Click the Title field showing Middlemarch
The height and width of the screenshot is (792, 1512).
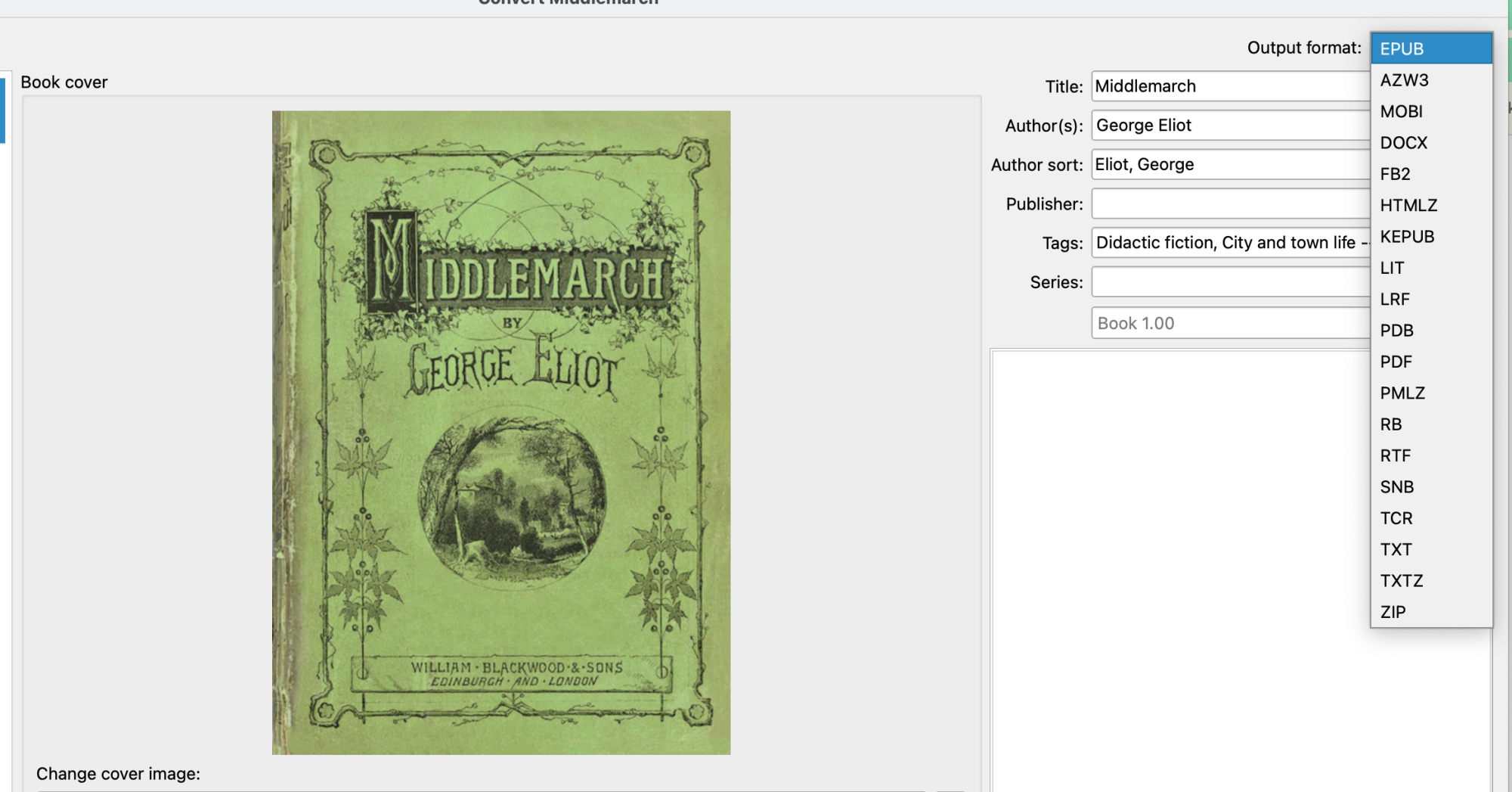tap(1225, 86)
